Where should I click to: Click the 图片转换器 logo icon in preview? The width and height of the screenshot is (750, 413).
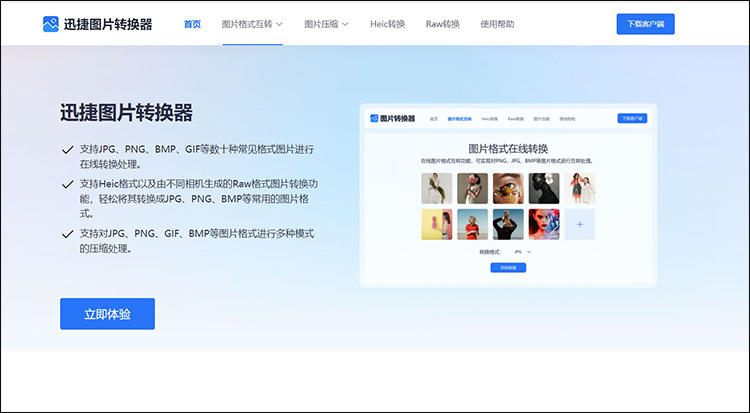[374, 118]
